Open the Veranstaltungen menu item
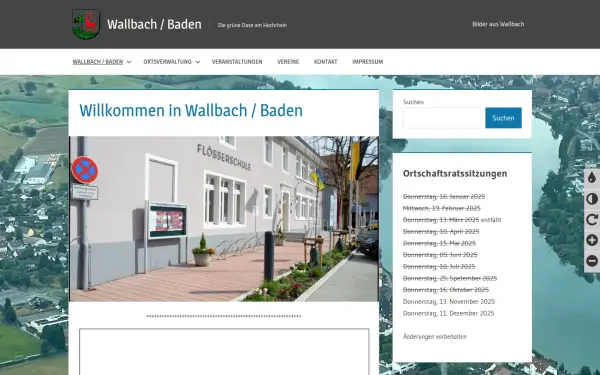 [x=237, y=62]
